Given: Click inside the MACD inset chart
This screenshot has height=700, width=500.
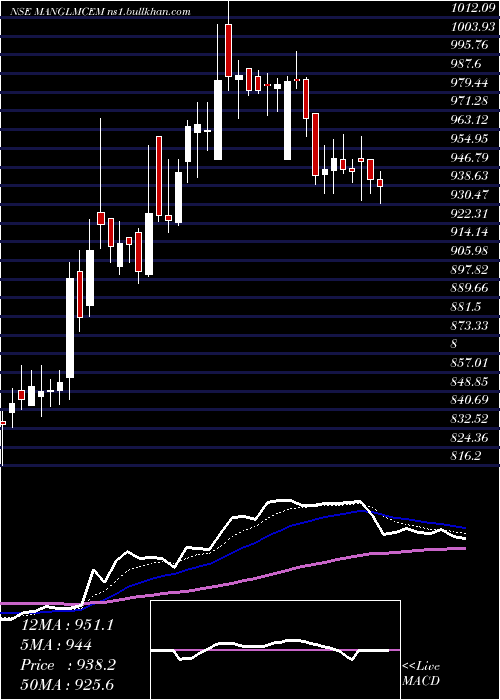Looking at the screenshot, I should click(275, 650).
